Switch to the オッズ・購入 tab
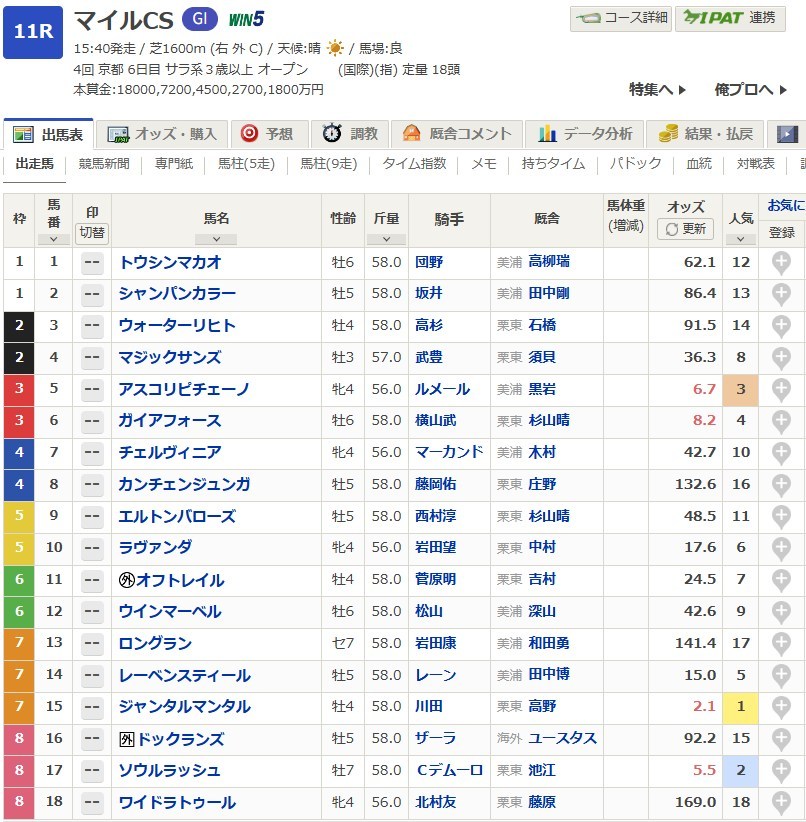The image size is (806, 822). click(163, 134)
